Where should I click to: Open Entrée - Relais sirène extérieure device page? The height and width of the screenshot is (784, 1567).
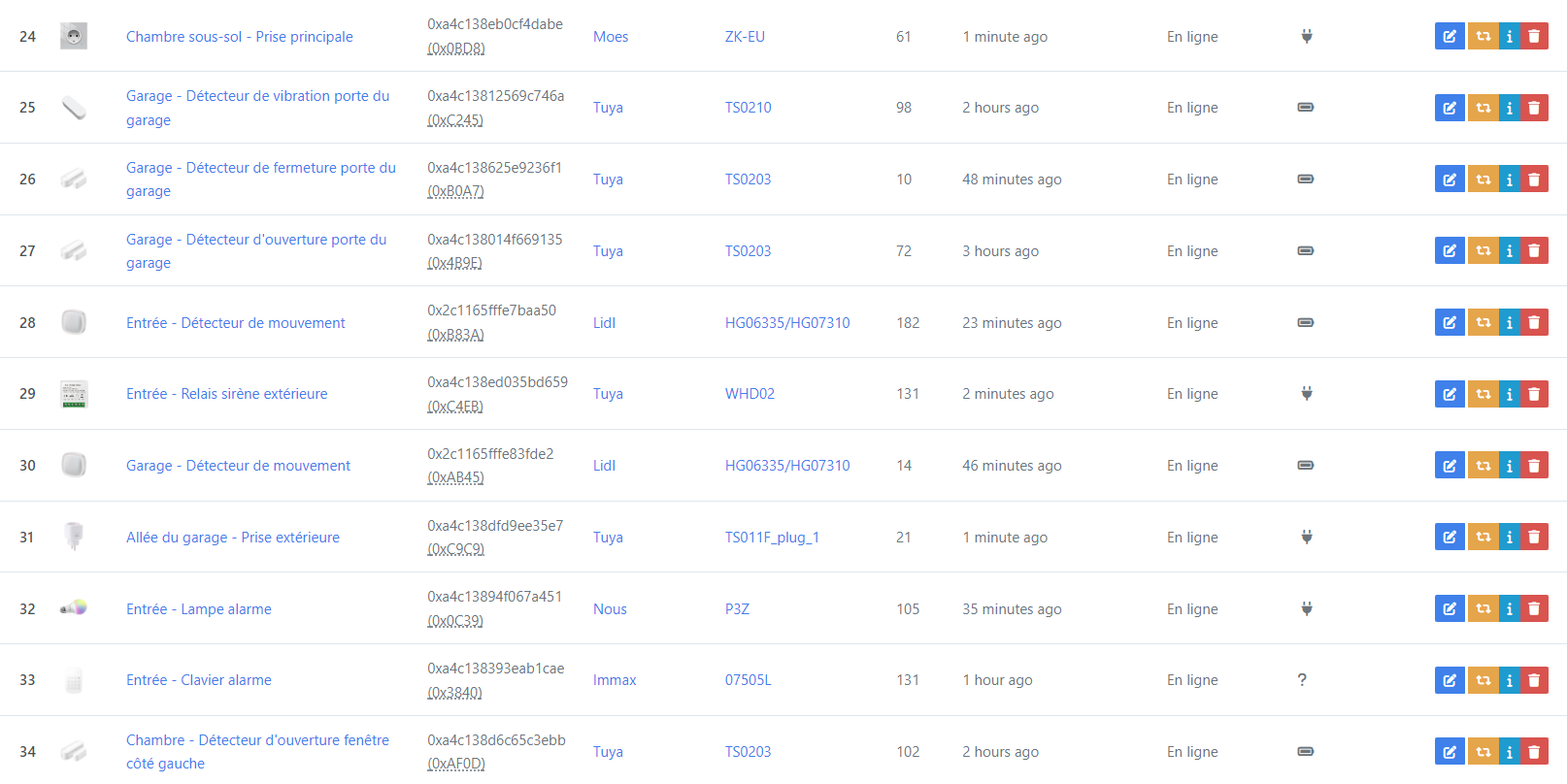click(x=227, y=394)
